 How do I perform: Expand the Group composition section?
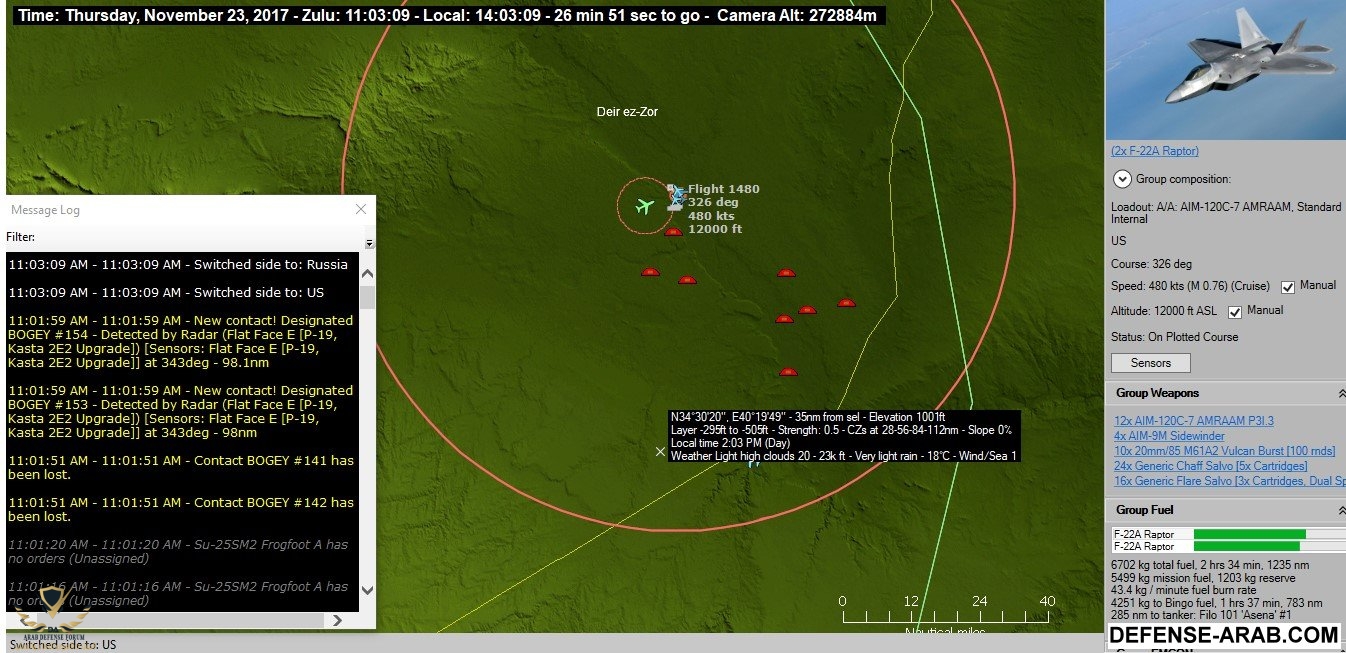[x=1122, y=179]
